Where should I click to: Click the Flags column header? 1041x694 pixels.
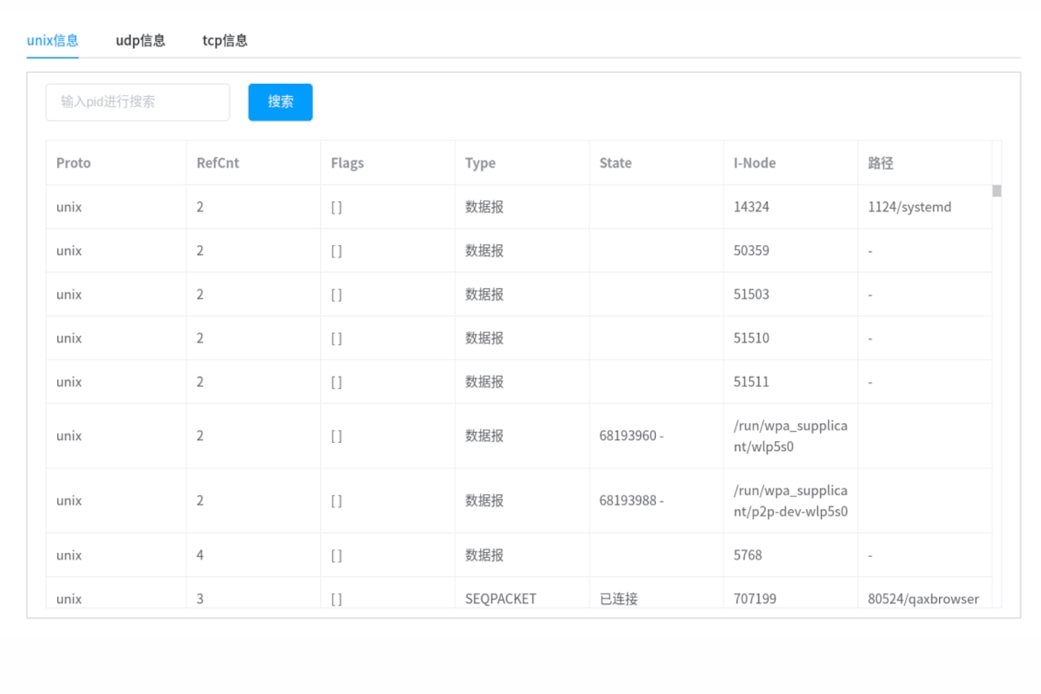347,163
